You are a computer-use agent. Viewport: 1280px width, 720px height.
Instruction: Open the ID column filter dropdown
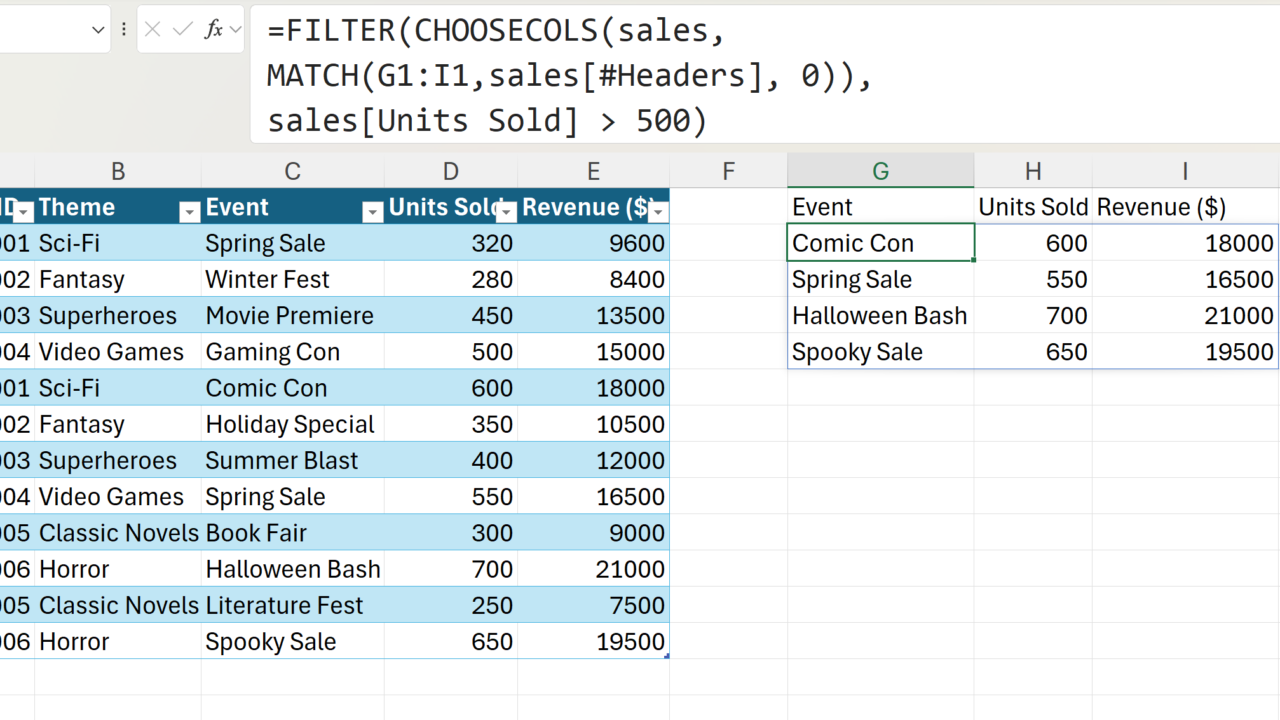[23, 211]
